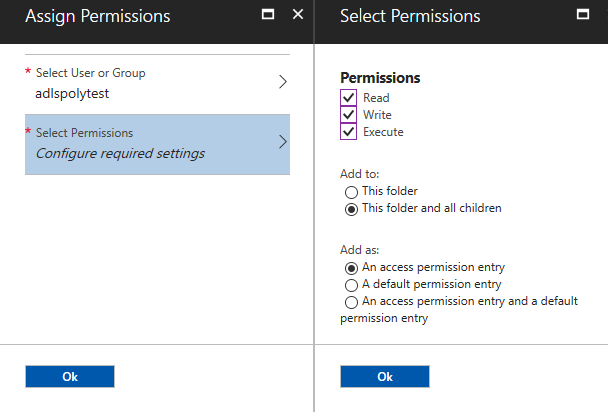Expand Select Permissions row chevron
Image resolution: width=608 pixels, height=412 pixels.
tap(283, 142)
